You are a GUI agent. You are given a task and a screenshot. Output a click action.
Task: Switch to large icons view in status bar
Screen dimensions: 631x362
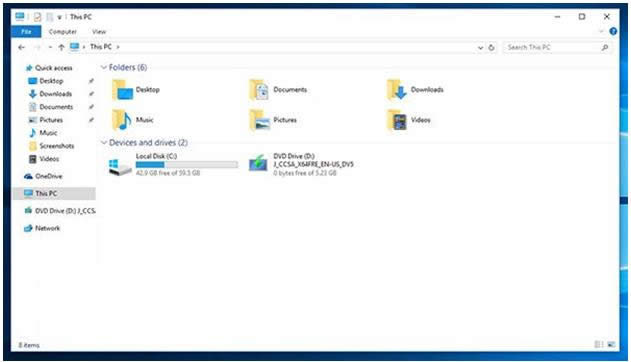pyautogui.click(x=611, y=344)
